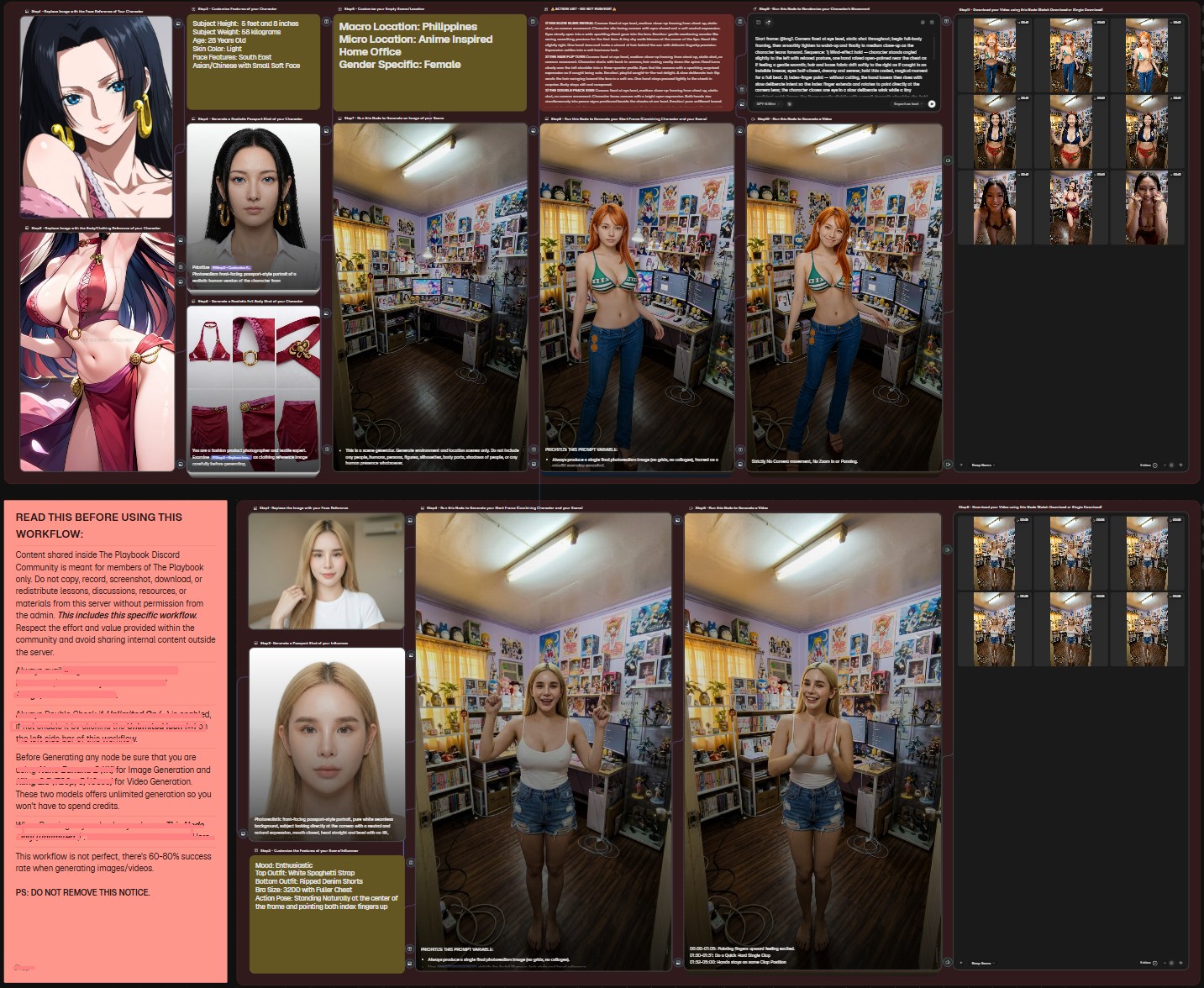Toggle grid view icon in top download node footer
1204x988 pixels.
(x=1171, y=465)
